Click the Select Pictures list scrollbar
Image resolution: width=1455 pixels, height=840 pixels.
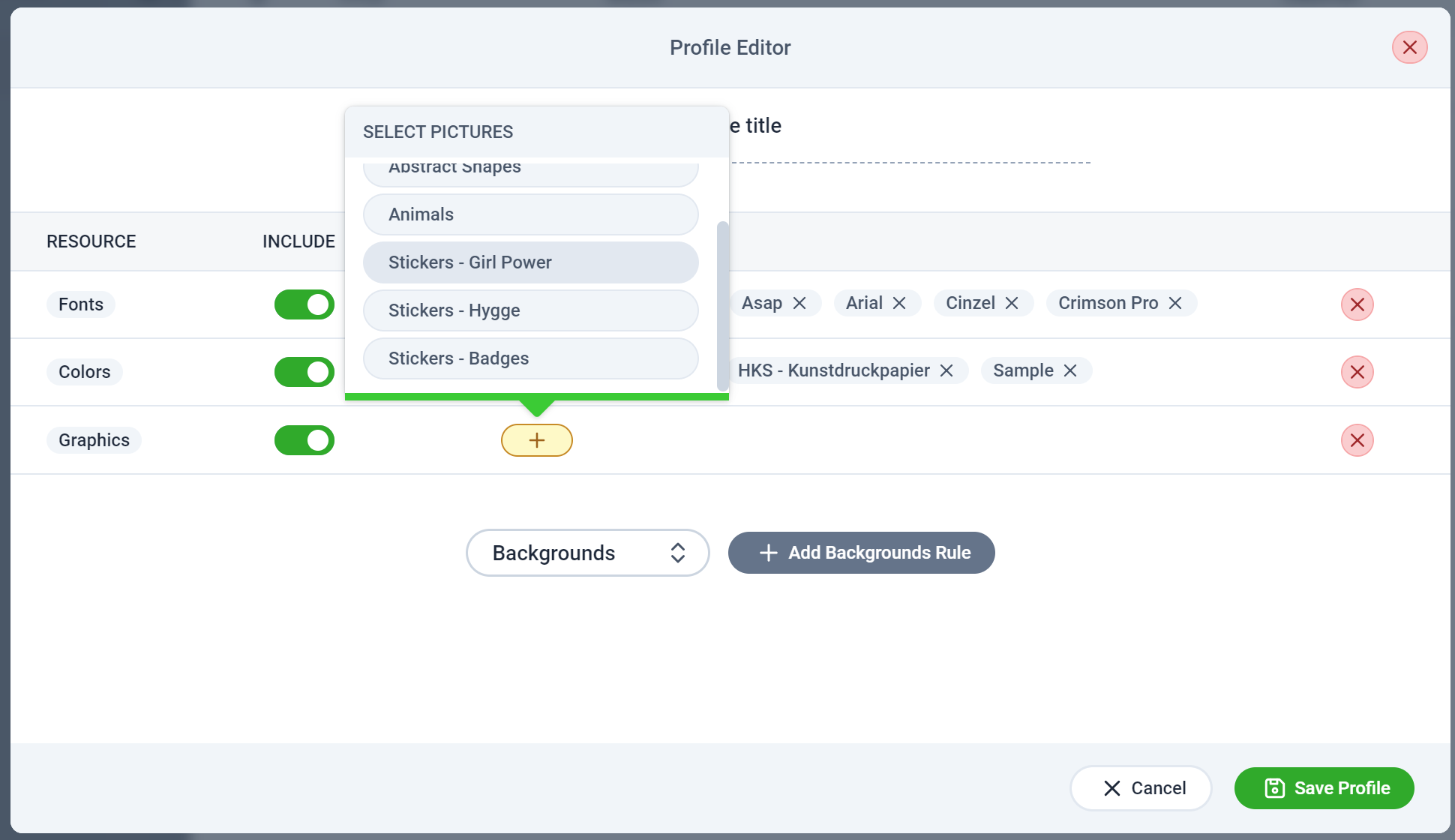point(723,306)
